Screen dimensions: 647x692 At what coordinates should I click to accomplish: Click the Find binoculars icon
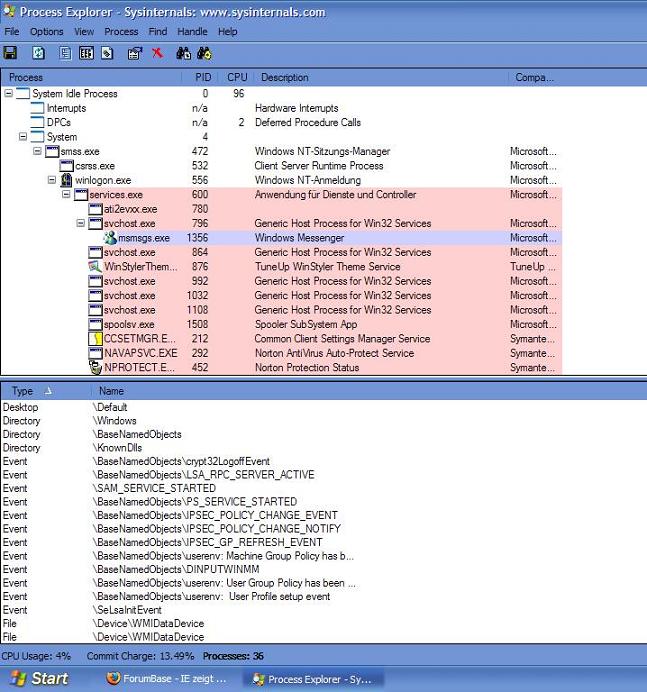184,53
